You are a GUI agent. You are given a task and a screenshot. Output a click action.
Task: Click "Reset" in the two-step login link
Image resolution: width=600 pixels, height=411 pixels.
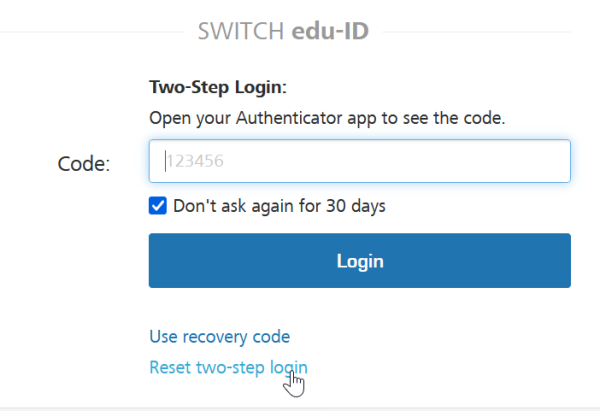[x=170, y=367]
